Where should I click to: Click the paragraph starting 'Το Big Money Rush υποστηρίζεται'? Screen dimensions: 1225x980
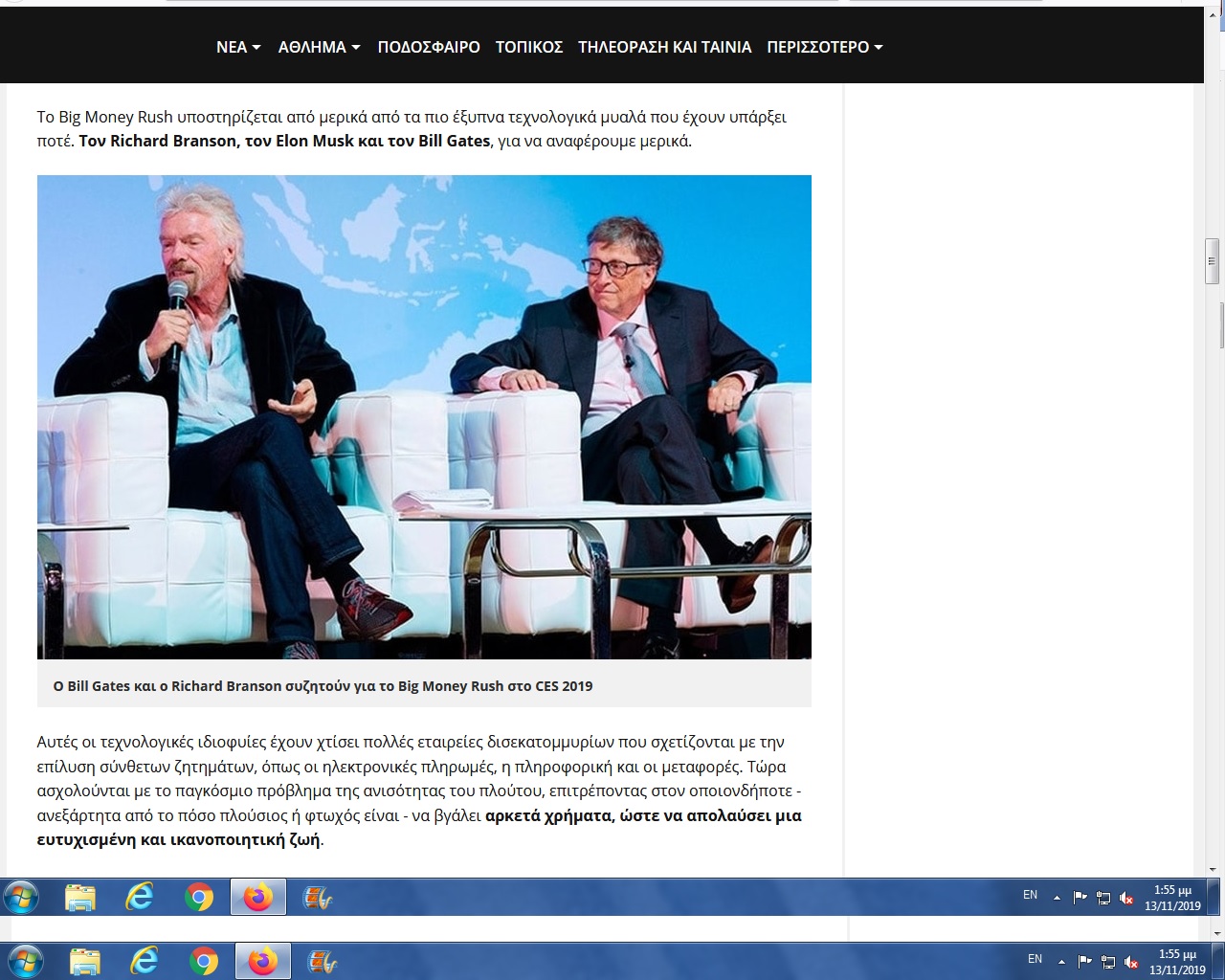click(x=412, y=129)
